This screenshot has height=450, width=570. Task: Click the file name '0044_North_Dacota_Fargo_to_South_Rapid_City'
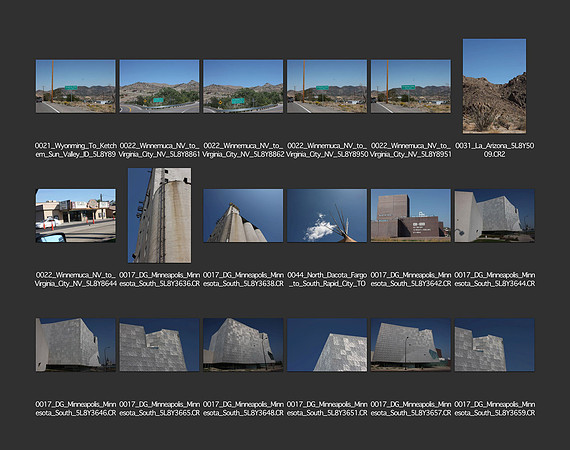(x=327, y=280)
